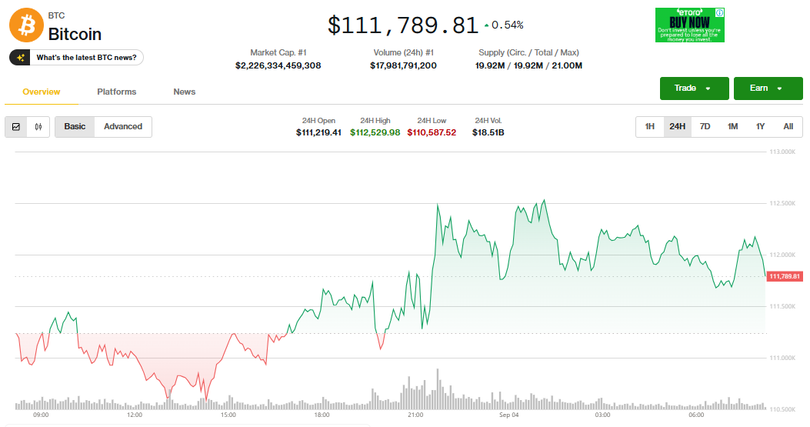810x427 pixels.
Task: Select the Advanced chart mode
Action: coord(123,127)
